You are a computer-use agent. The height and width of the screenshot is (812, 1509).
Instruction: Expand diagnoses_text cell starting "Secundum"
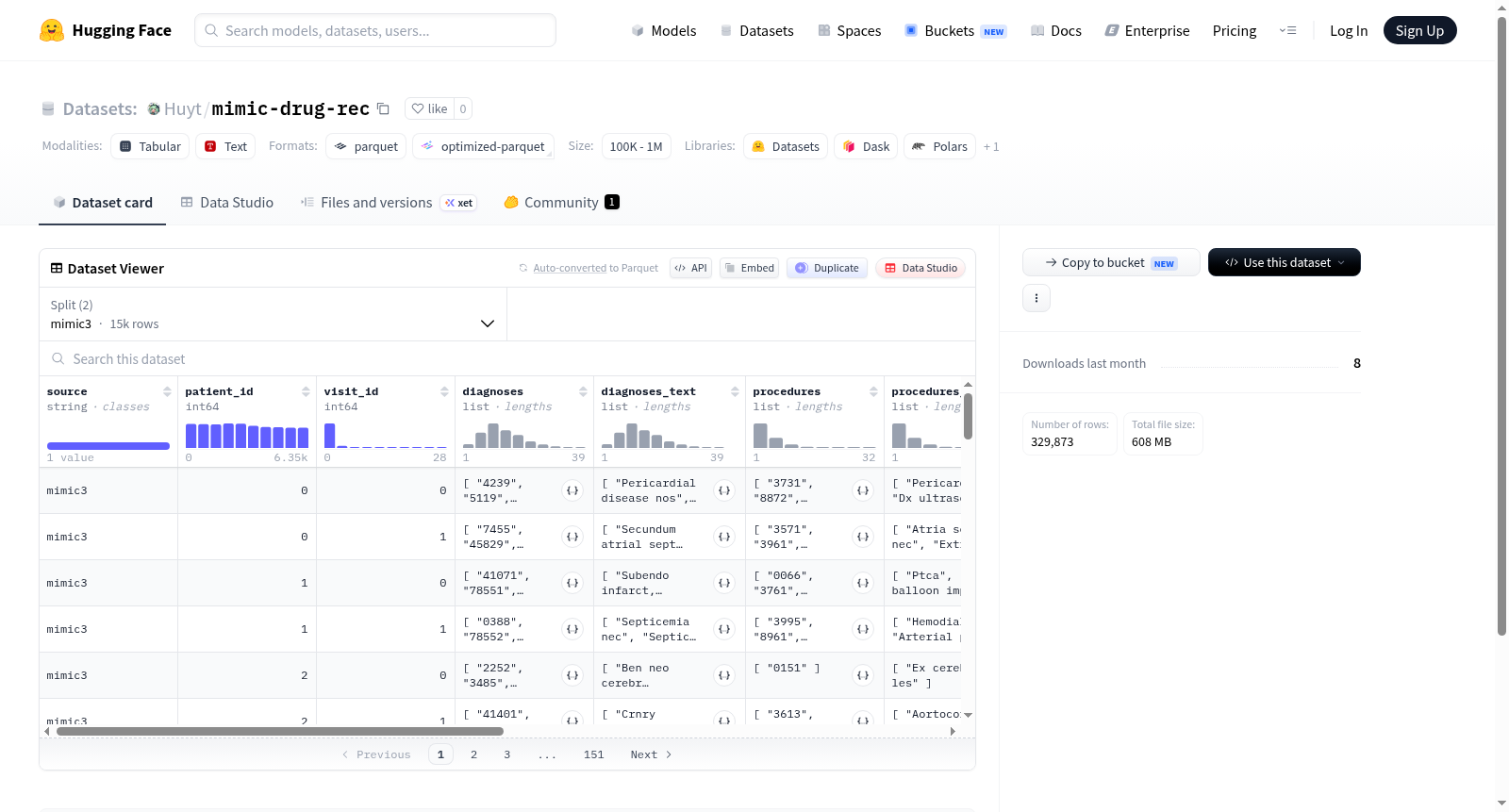coord(724,537)
